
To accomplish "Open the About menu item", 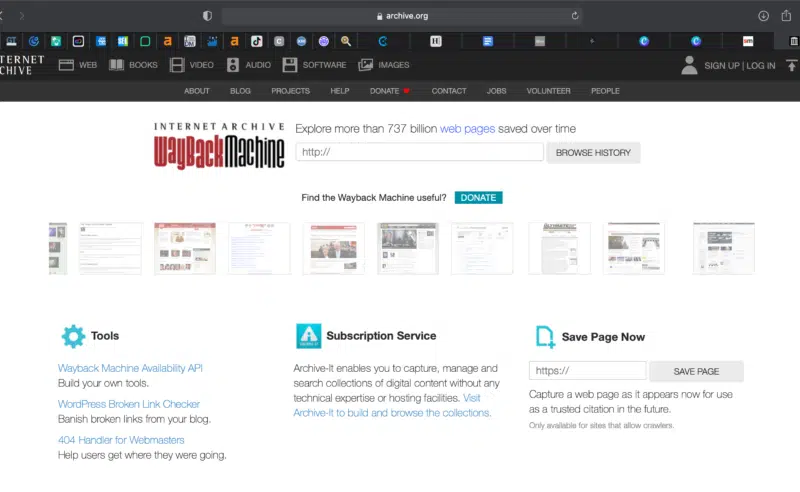I will (x=196, y=91).
